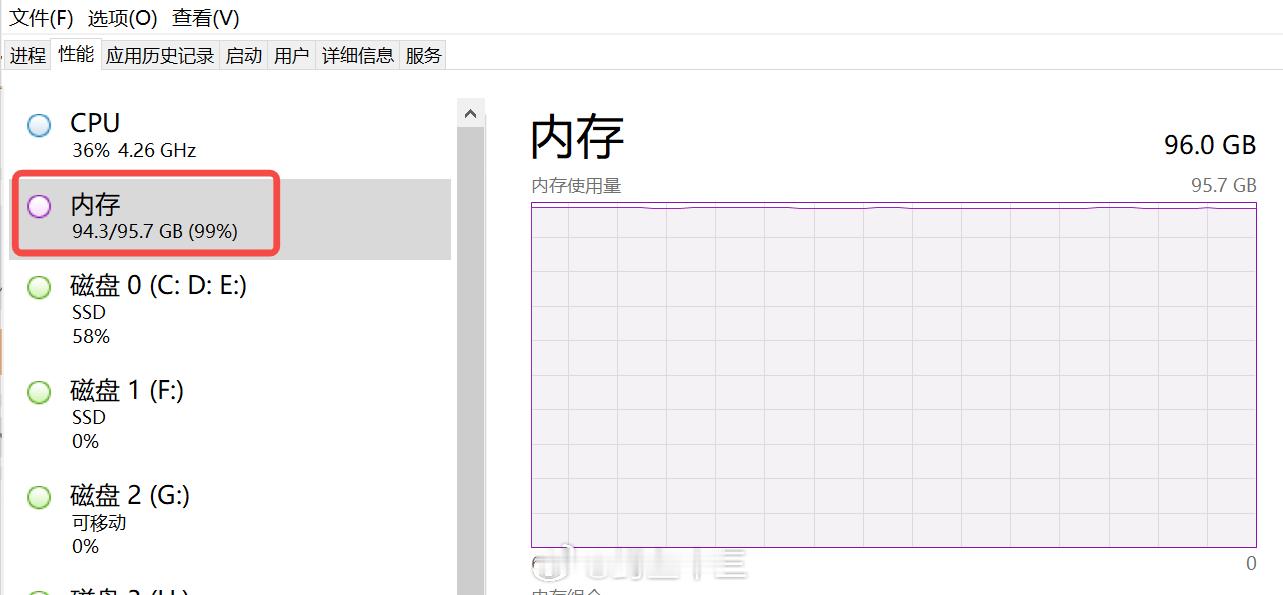
Task: Click the 96.0 GB total memory label
Action: 1209,145
